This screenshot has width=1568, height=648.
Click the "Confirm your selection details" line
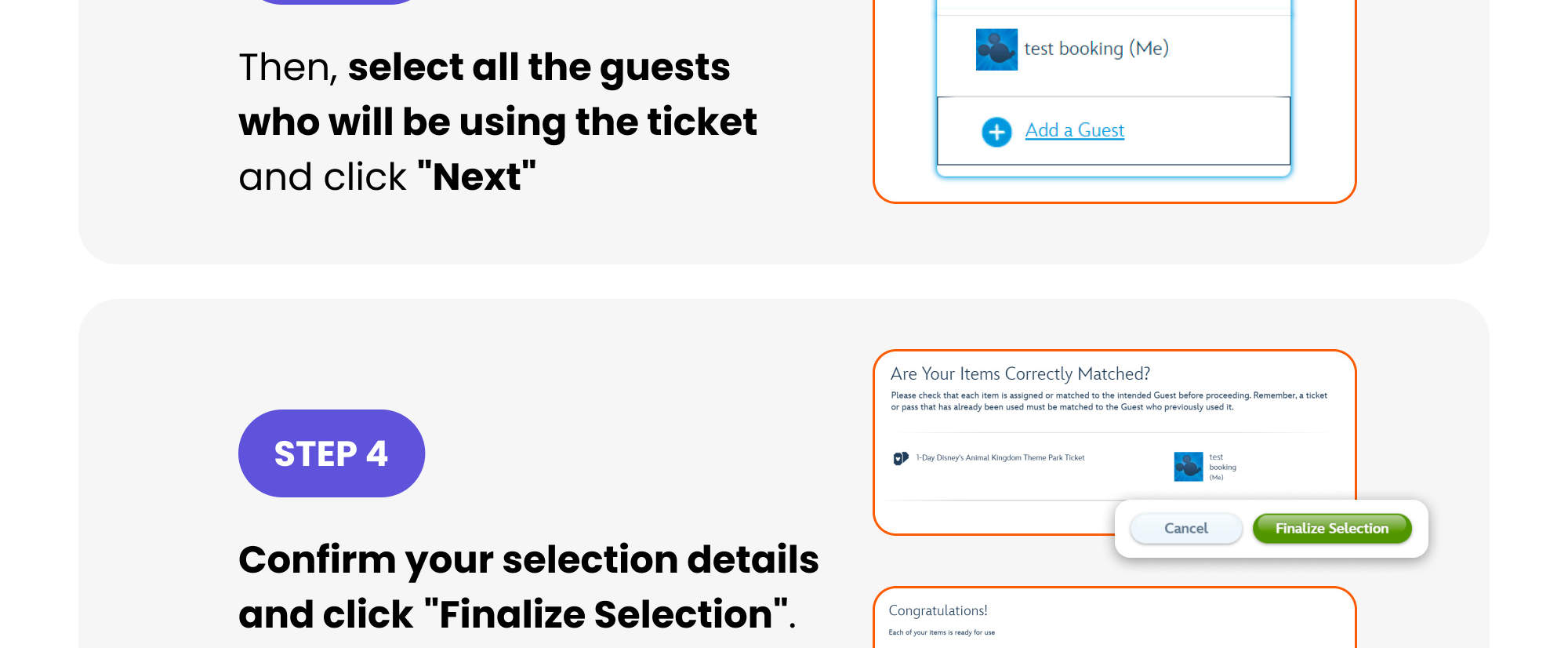pyautogui.click(x=528, y=560)
